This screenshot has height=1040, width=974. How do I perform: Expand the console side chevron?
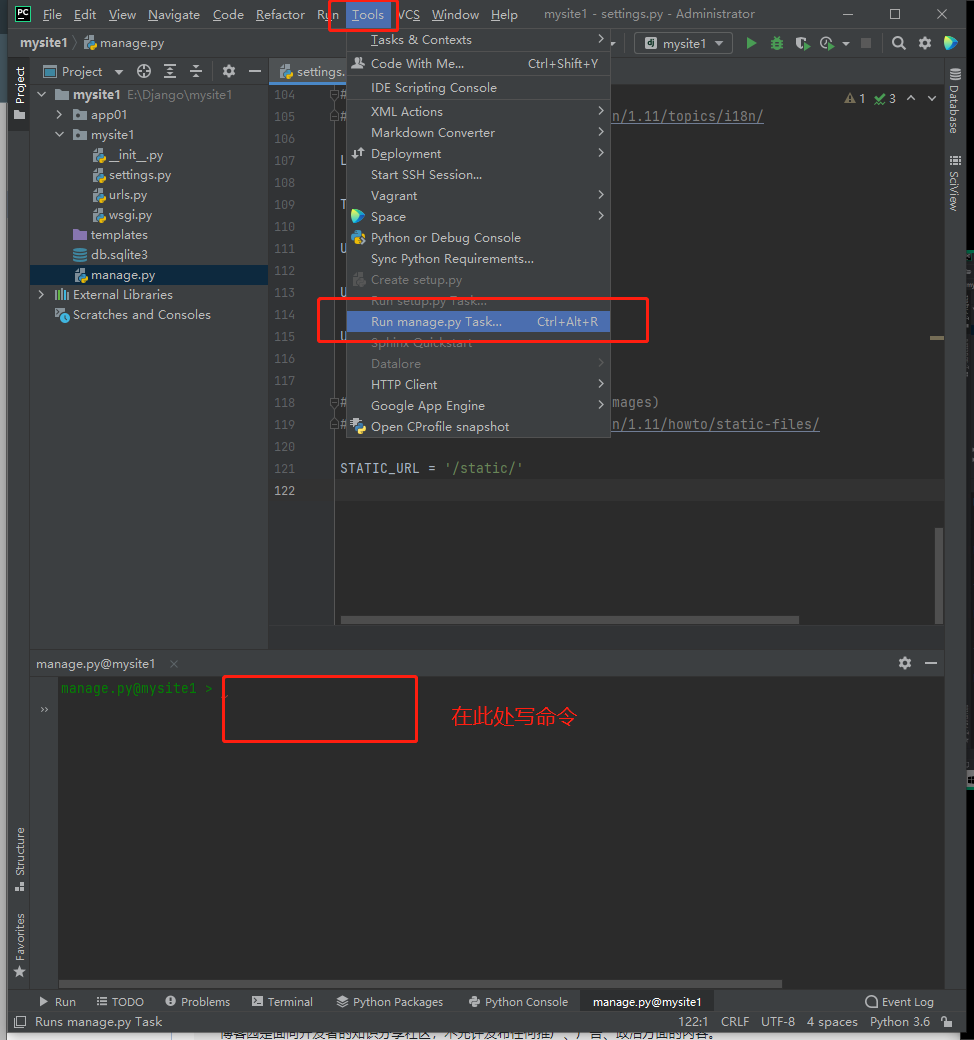coord(44,710)
